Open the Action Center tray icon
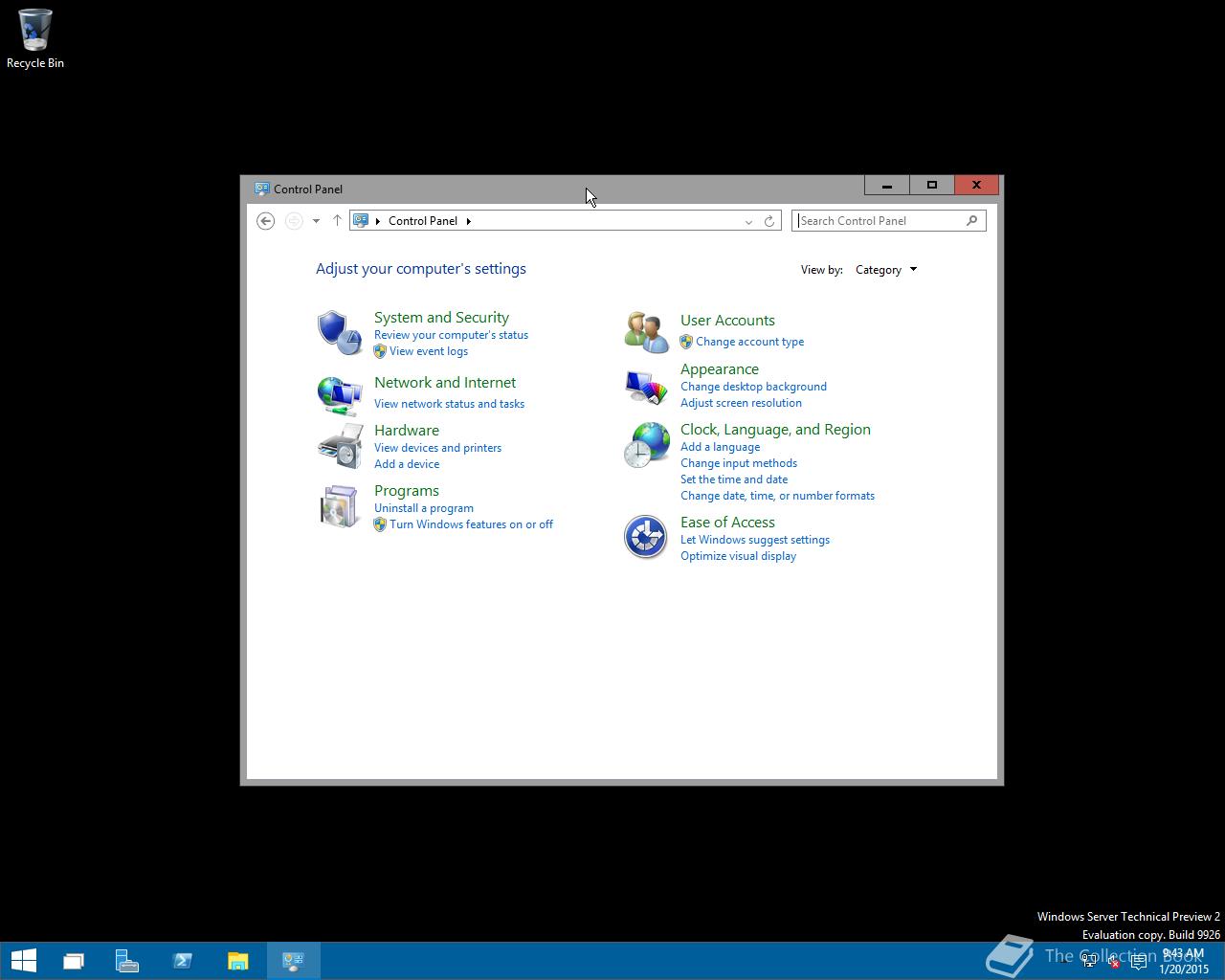Screen dimensions: 1225x980 click(x=1138, y=961)
